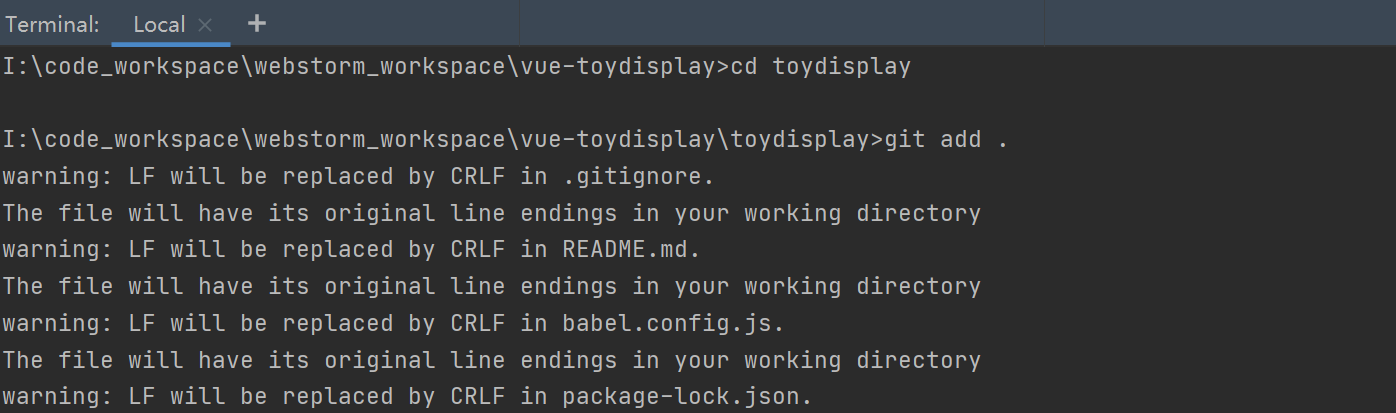Click the second prompt path ending in \toydisplay>
This screenshot has width=1396, height=413.
(x=443, y=140)
